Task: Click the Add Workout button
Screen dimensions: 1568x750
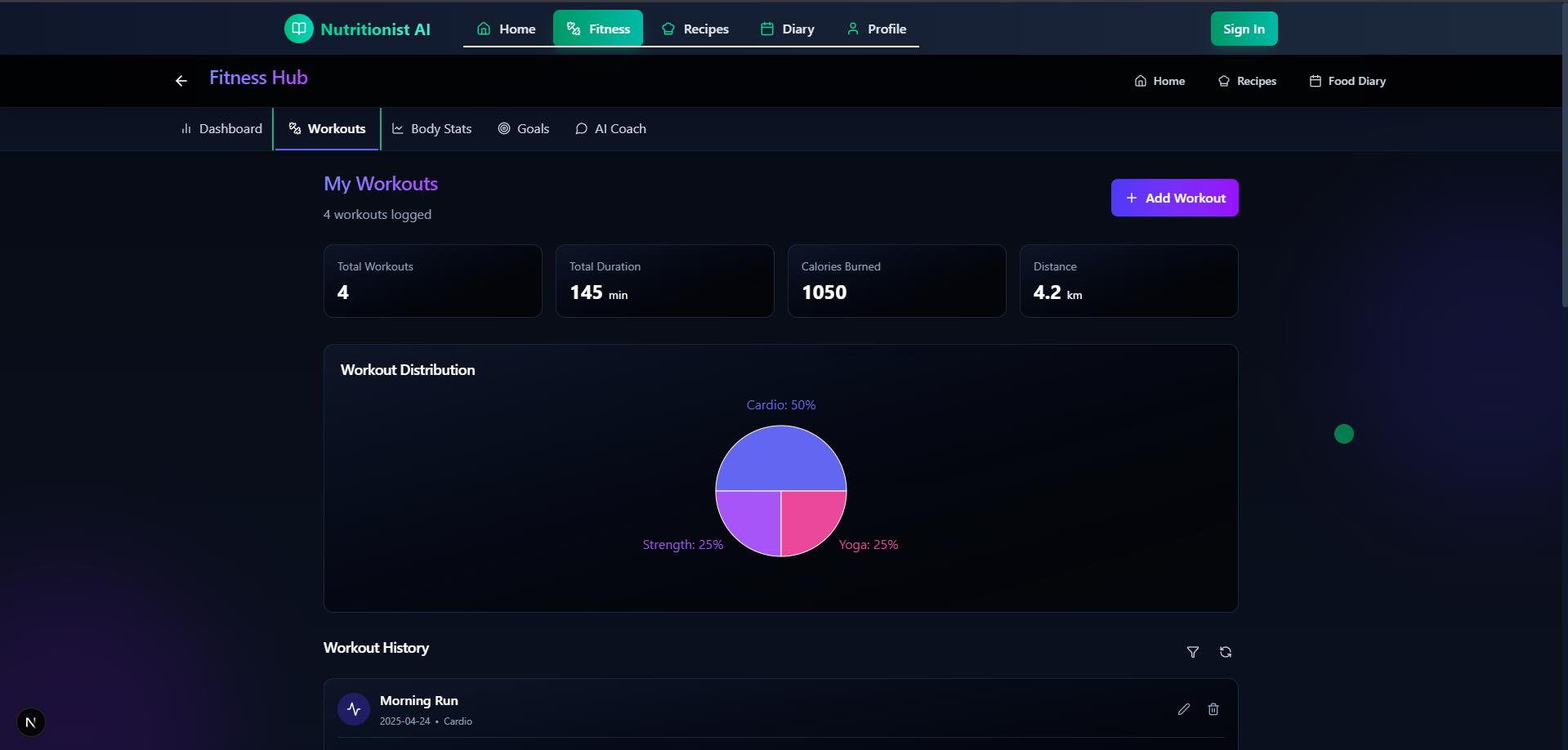Action: tap(1174, 198)
